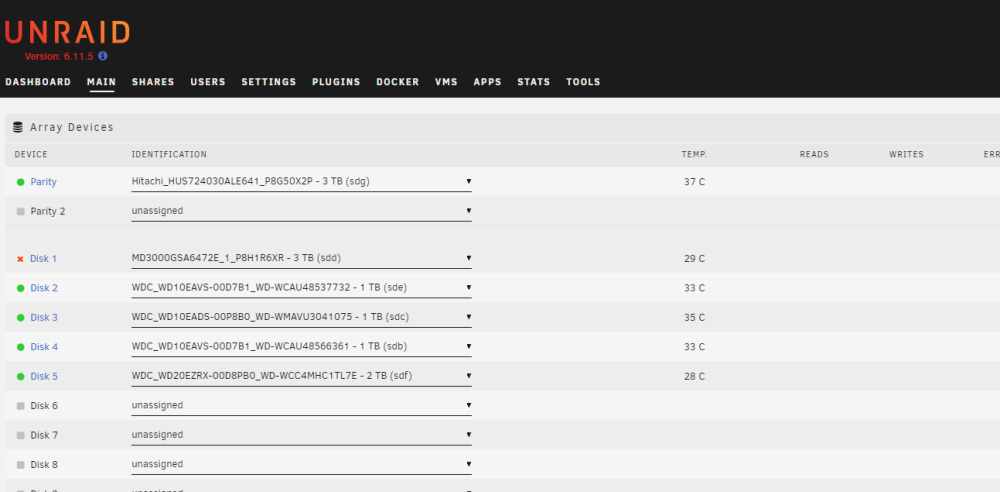The height and width of the screenshot is (492, 1000).
Task: Open version info icon next to 6.11.5
Action: (103, 56)
